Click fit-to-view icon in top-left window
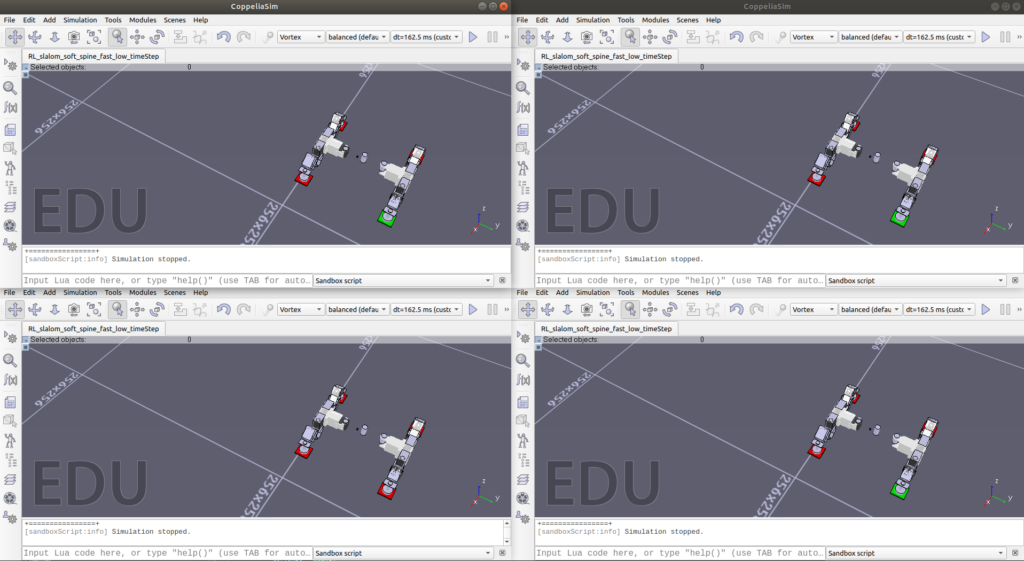Image resolution: width=1024 pixels, height=561 pixels. click(x=94, y=37)
